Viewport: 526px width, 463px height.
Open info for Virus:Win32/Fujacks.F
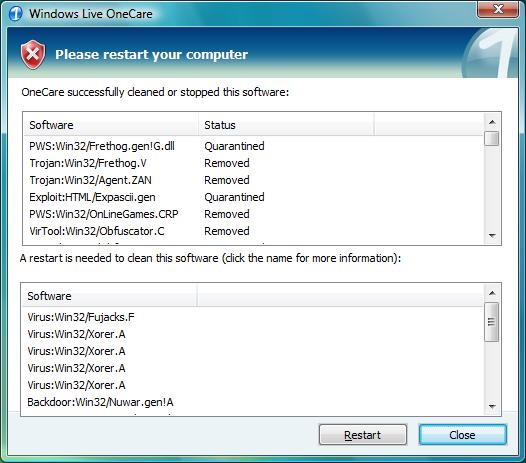click(x=81, y=317)
